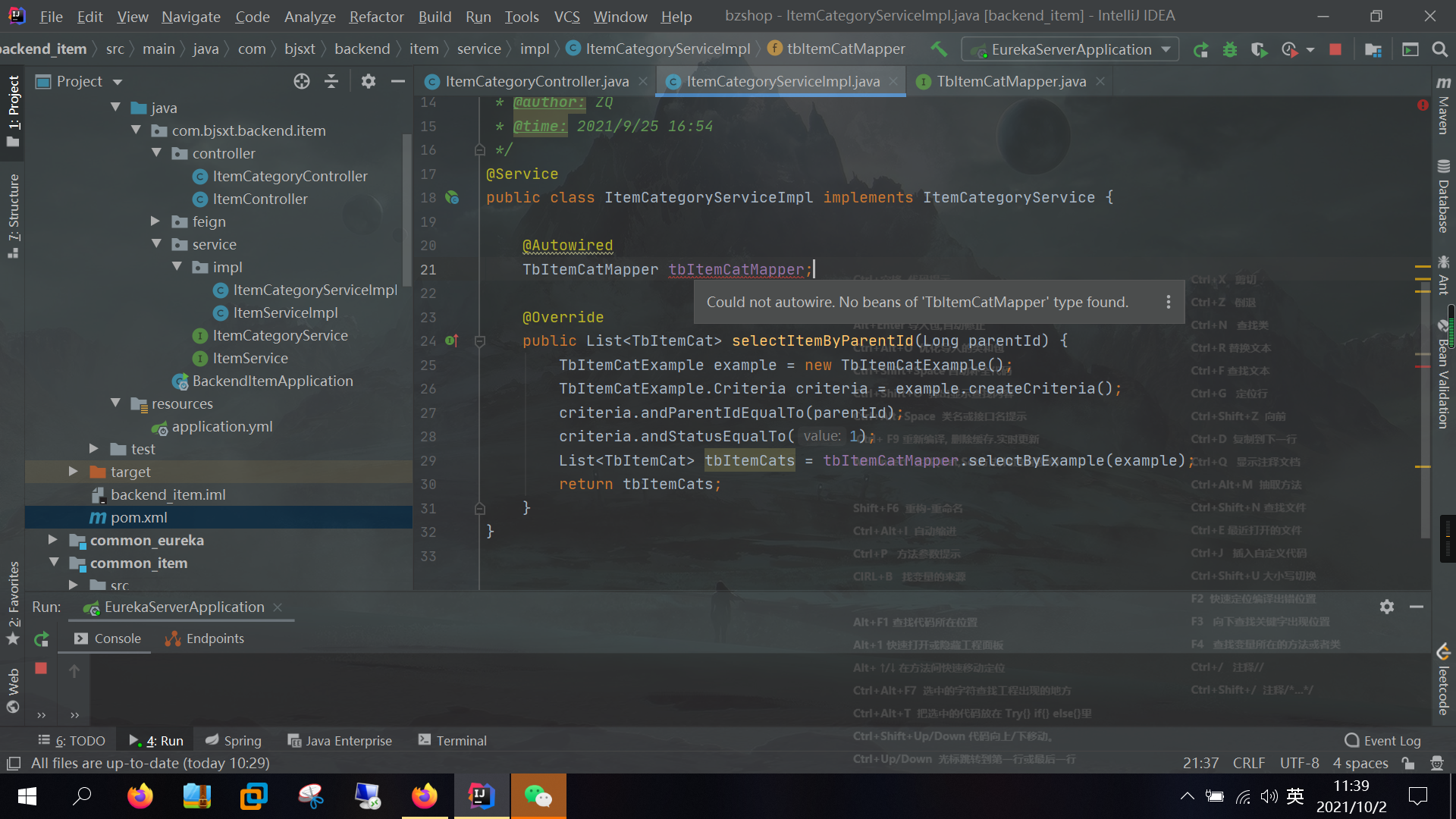Toggle the TODO tool window button
The width and height of the screenshot is (1456, 819).
pos(72,741)
